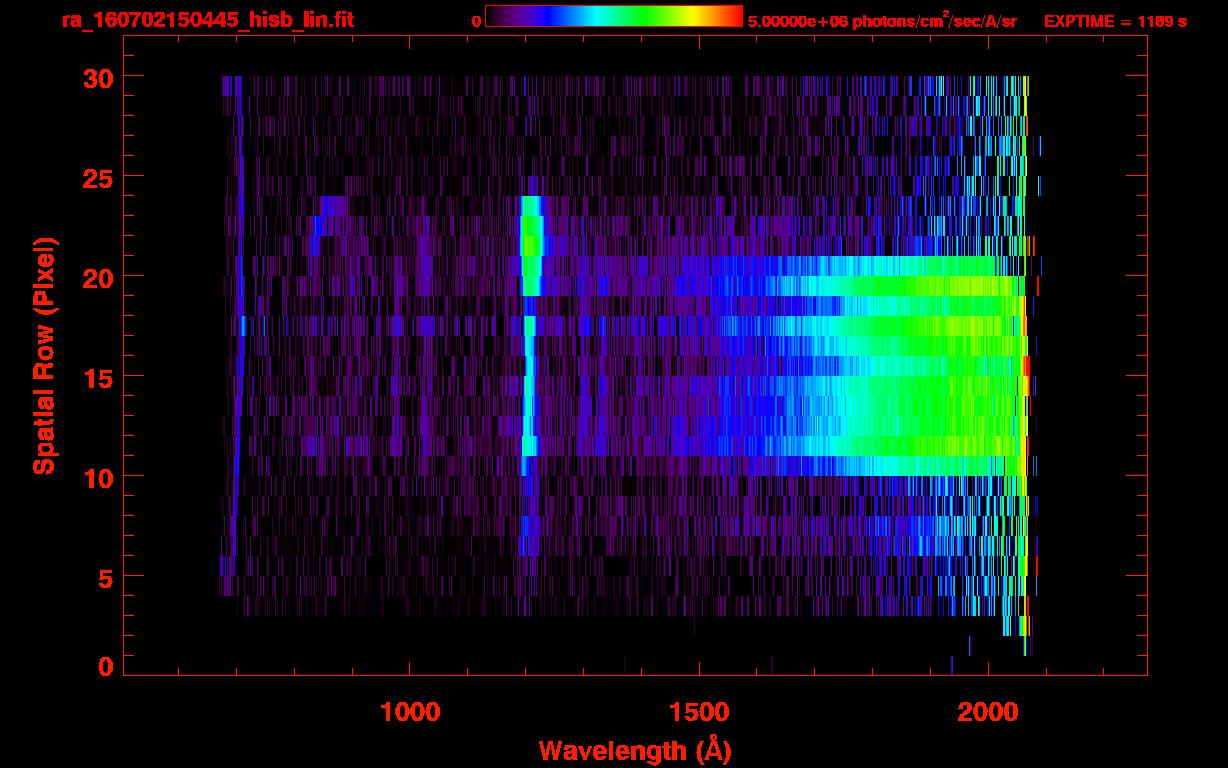Click the EXPTIME = 1189 s text
The height and width of the screenshot is (768, 1228).
point(1115,20)
